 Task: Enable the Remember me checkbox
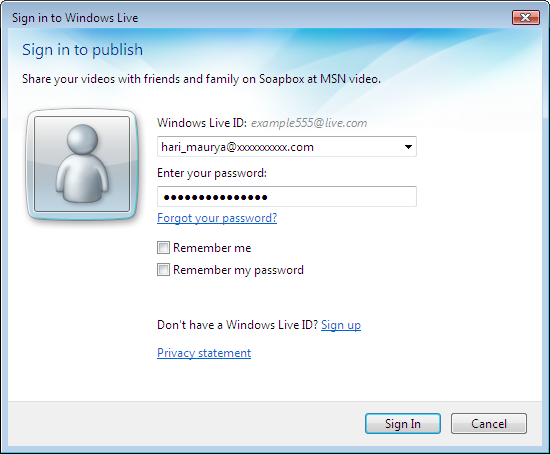pyautogui.click(x=163, y=248)
